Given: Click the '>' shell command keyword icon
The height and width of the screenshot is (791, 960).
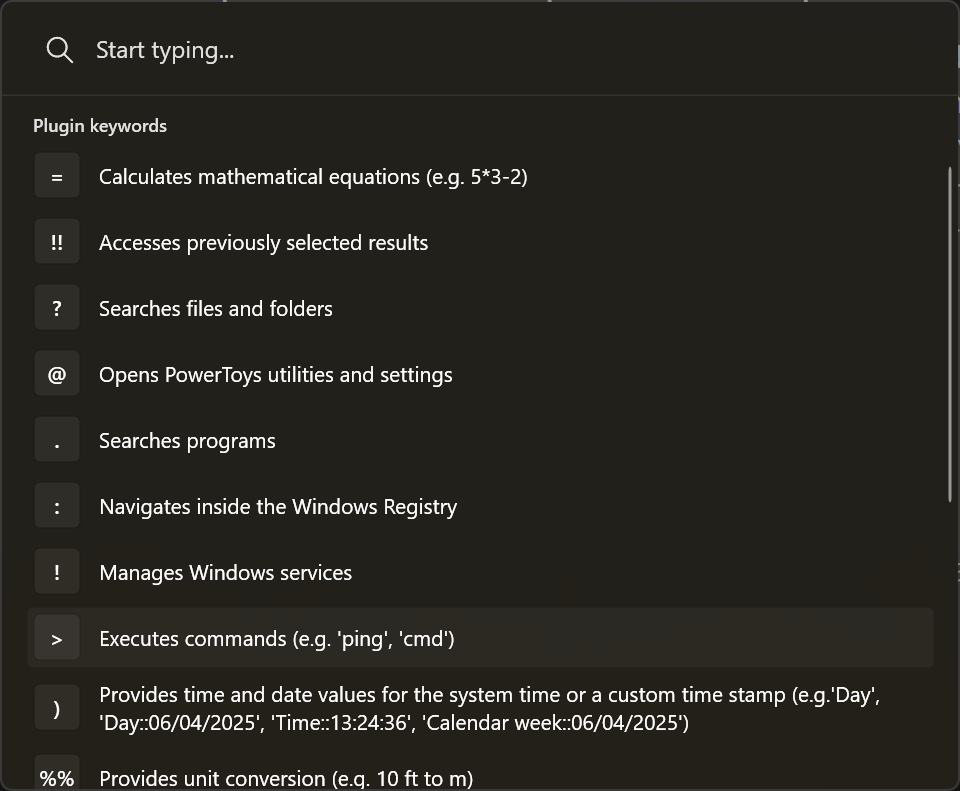Looking at the screenshot, I should (57, 639).
